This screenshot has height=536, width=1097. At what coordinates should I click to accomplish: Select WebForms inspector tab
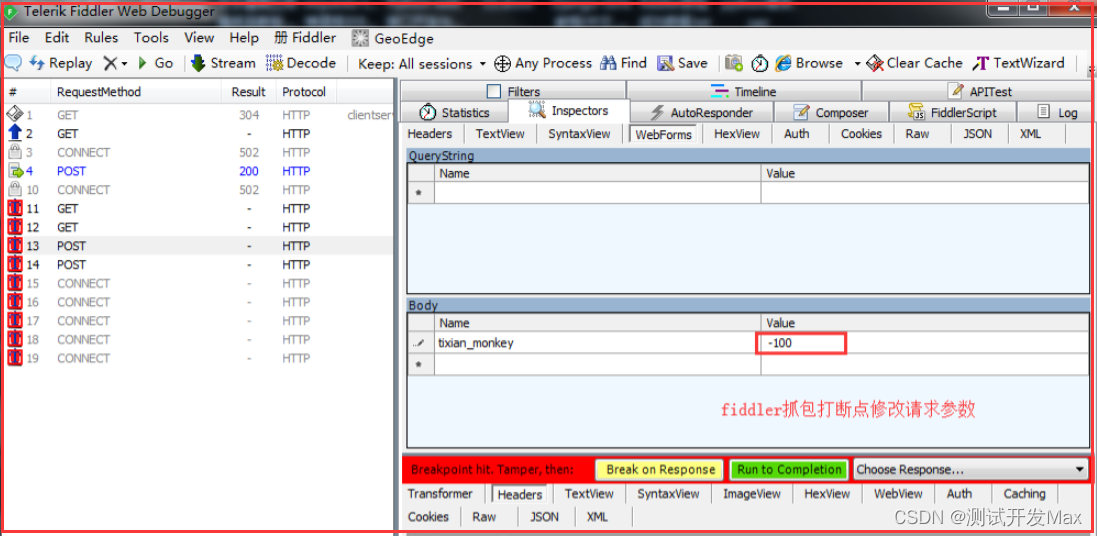(x=663, y=134)
